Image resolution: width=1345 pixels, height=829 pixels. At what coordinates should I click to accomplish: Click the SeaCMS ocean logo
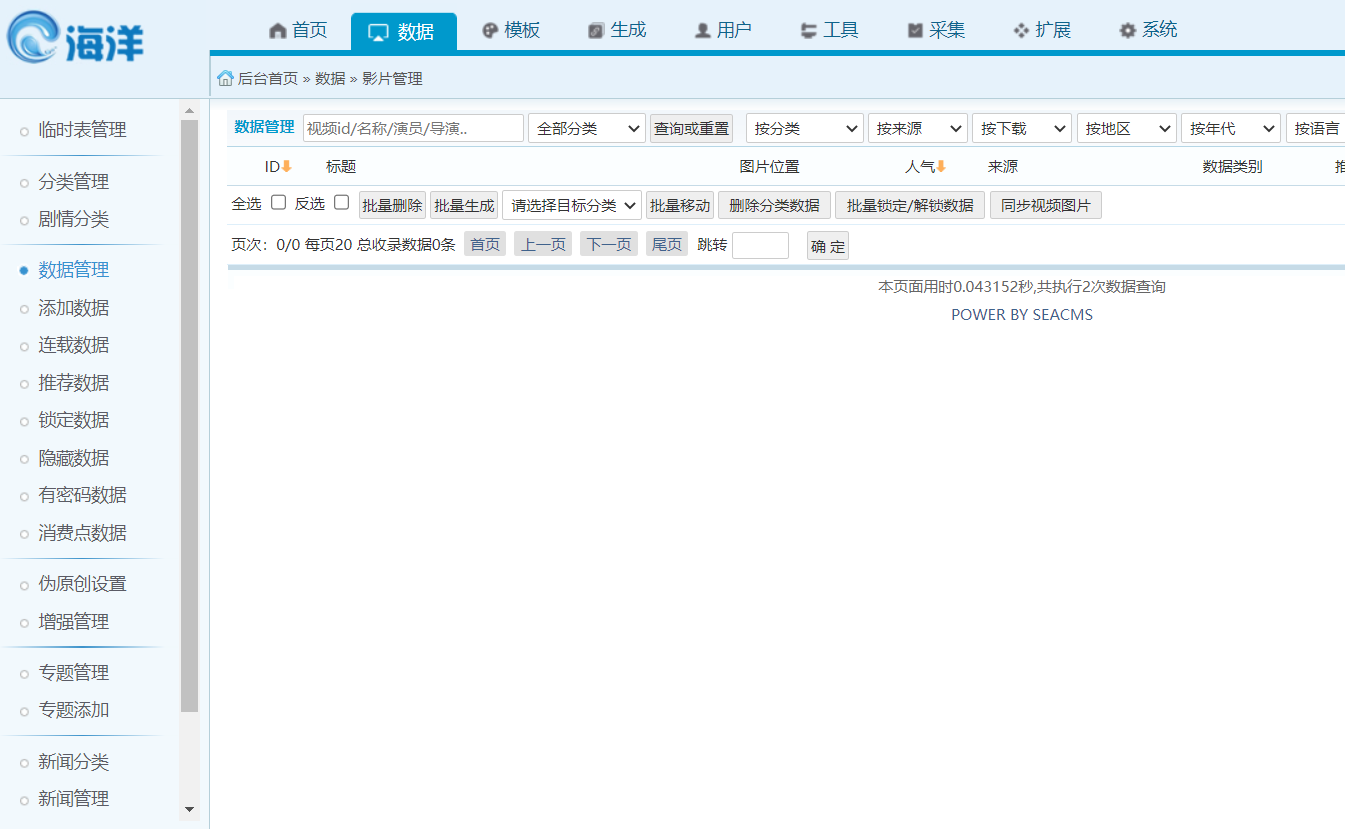pyautogui.click(x=75, y=40)
